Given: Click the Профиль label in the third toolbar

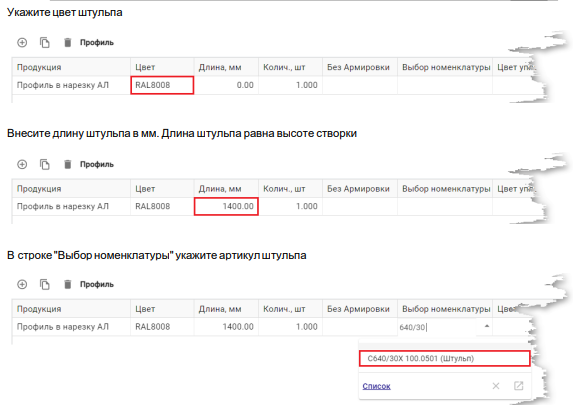Looking at the screenshot, I should click(97, 284).
